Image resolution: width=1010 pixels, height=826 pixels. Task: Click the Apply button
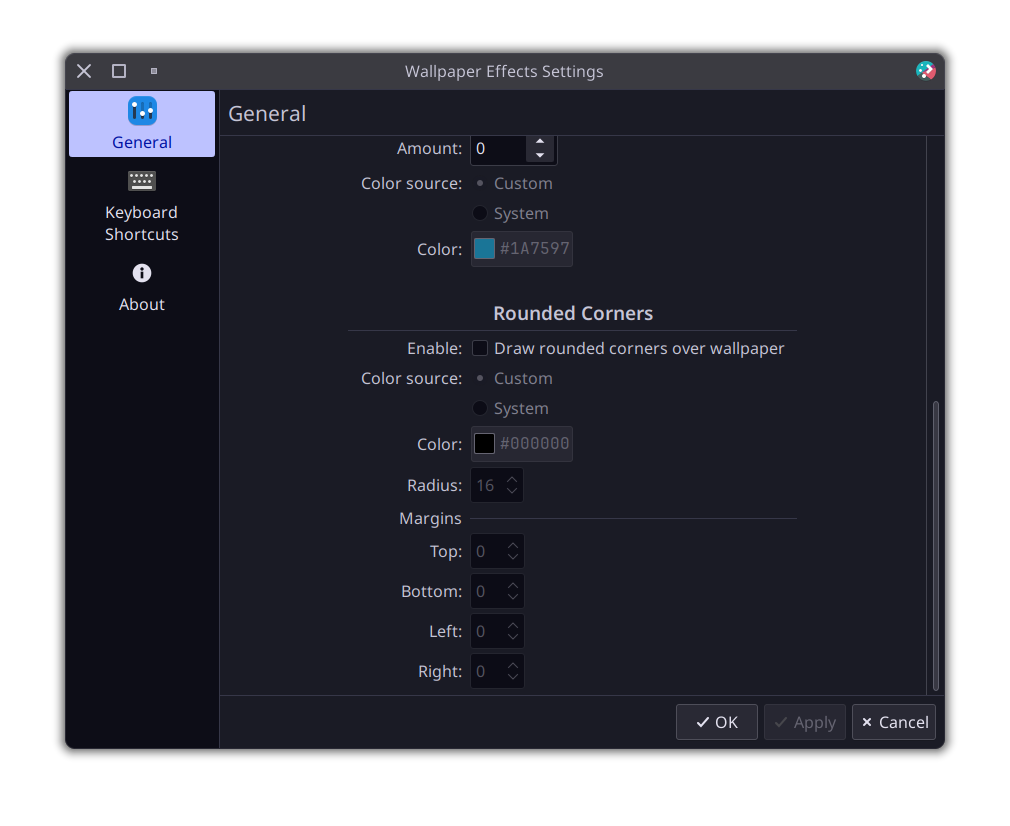tap(805, 722)
